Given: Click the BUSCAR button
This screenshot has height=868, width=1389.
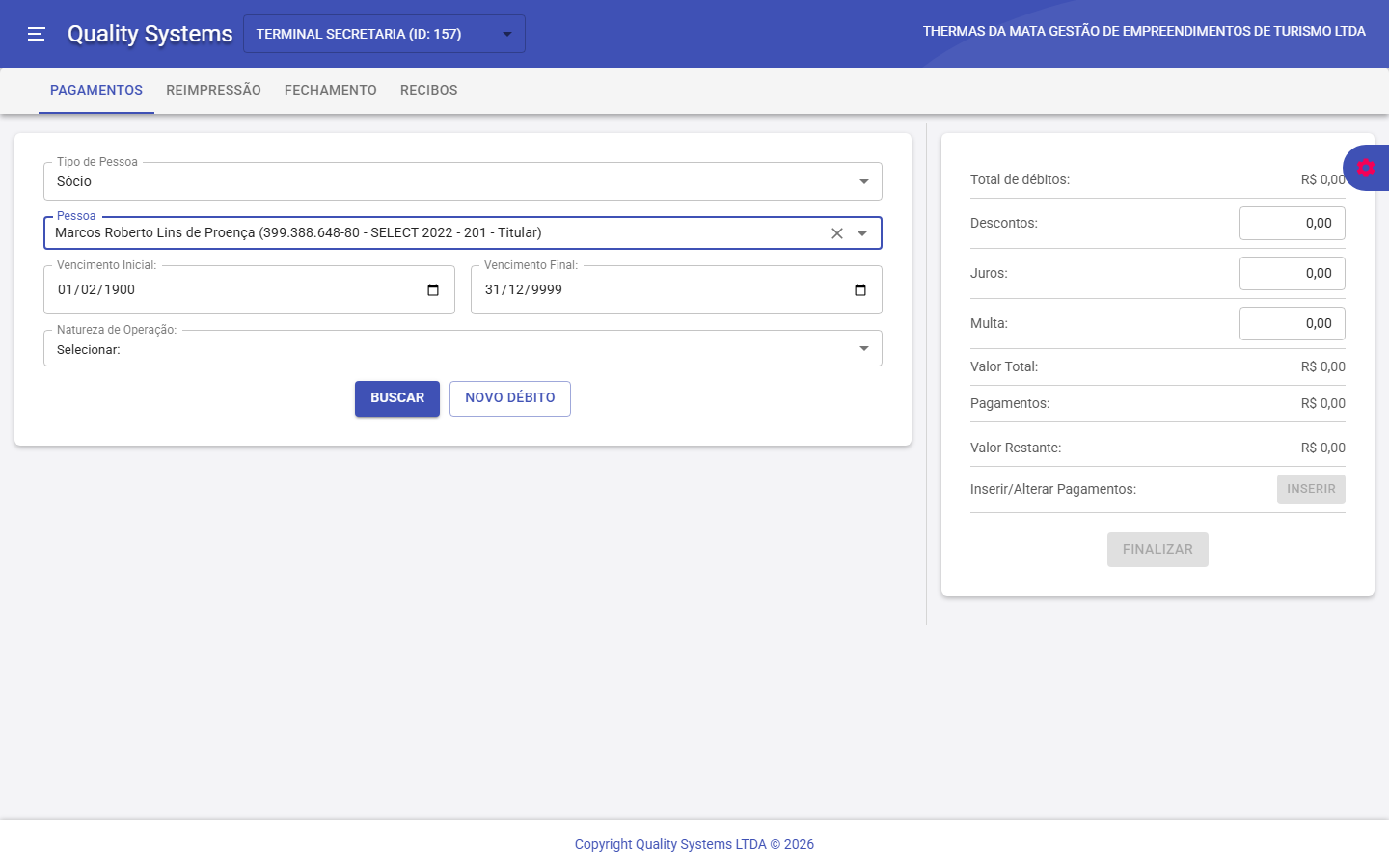Looking at the screenshot, I should [x=396, y=397].
